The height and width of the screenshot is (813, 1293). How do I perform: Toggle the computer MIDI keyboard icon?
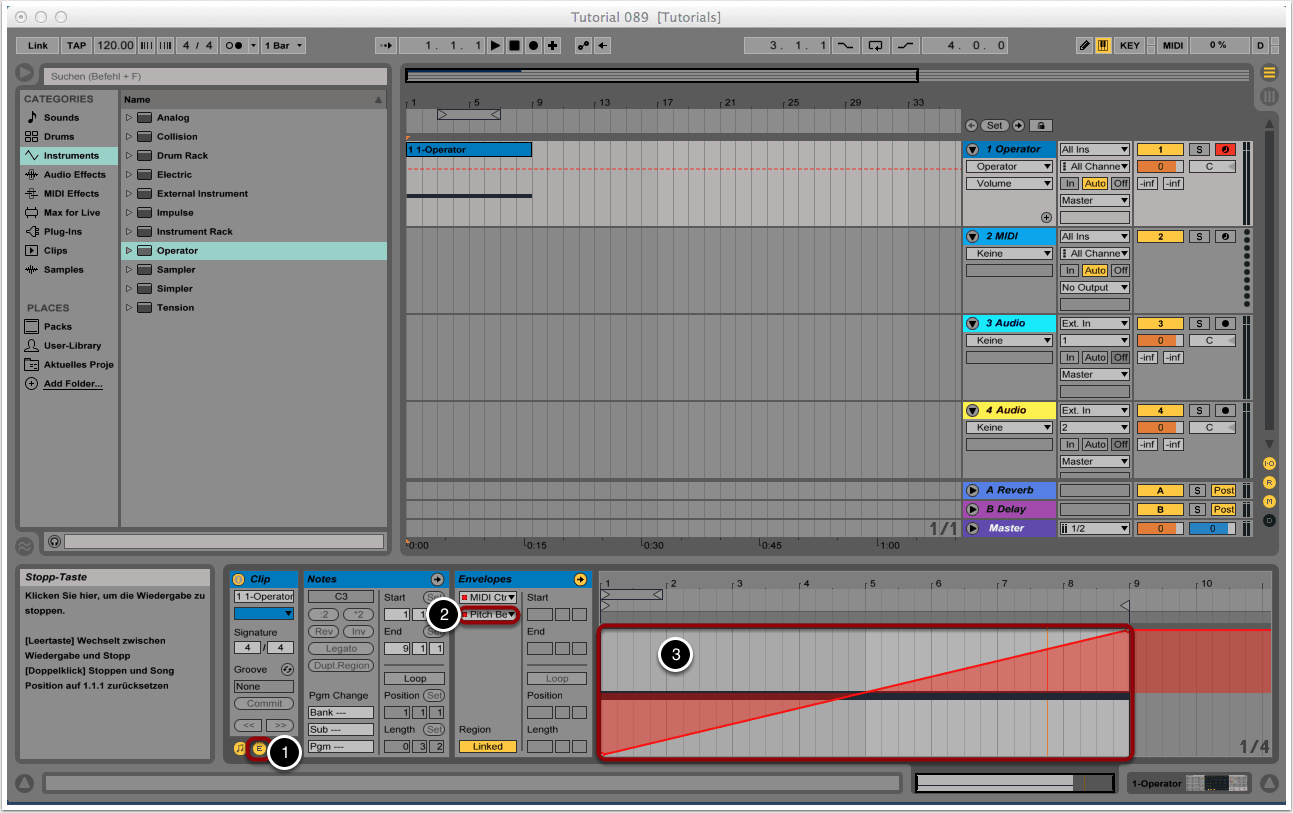1103,46
